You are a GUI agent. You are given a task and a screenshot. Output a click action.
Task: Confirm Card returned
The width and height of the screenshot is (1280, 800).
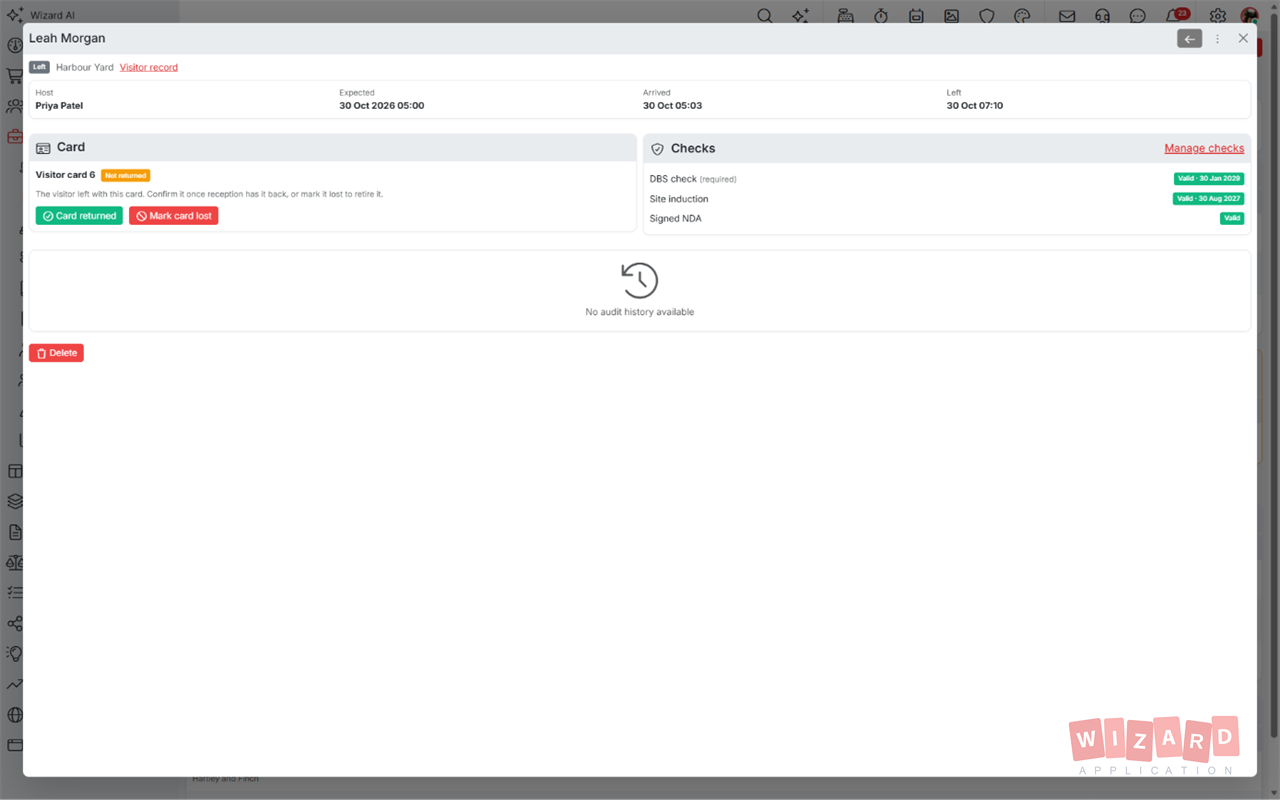79,216
